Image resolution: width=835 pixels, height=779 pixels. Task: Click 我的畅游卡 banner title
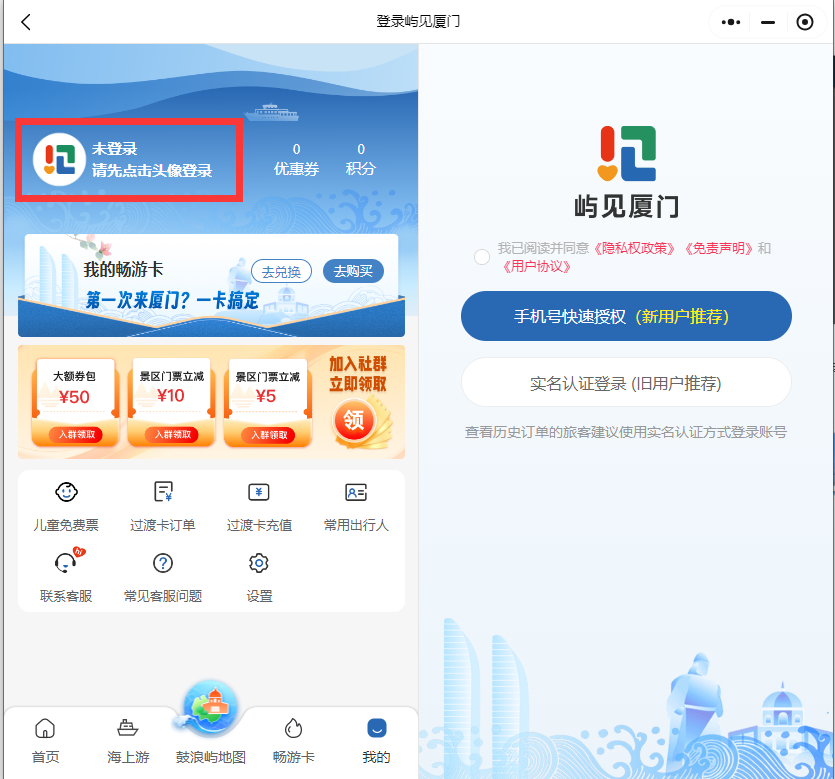pyautogui.click(x=123, y=269)
